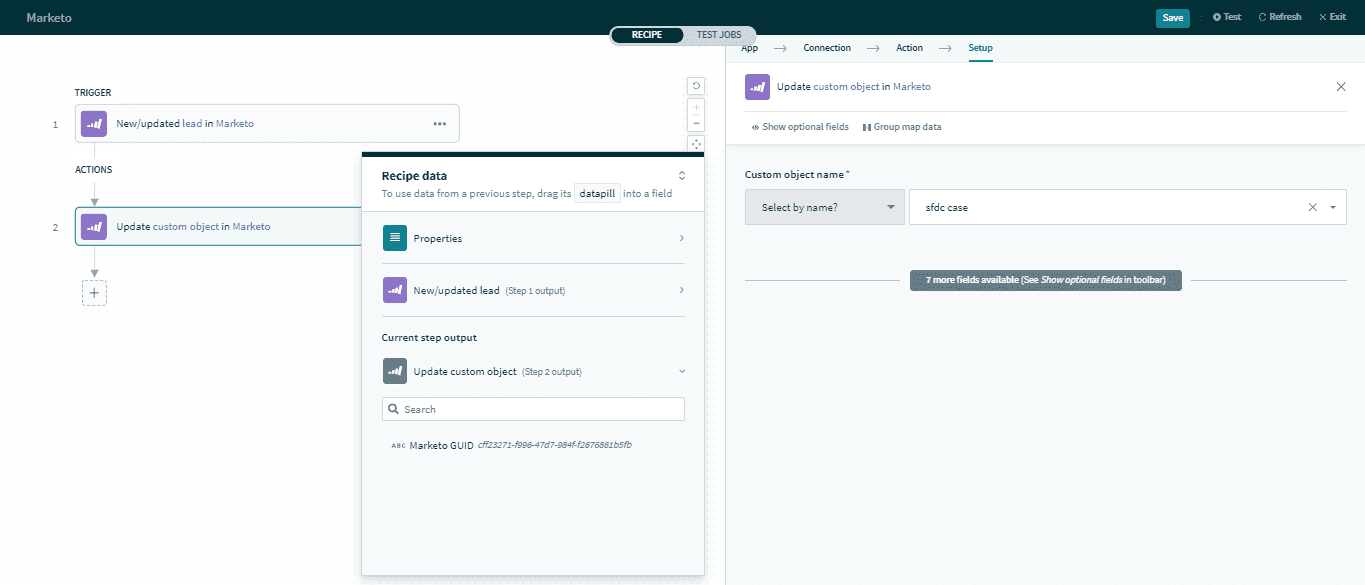Click the canvas zoom out button
Image resolution: width=1365 pixels, height=585 pixels.
click(696, 124)
